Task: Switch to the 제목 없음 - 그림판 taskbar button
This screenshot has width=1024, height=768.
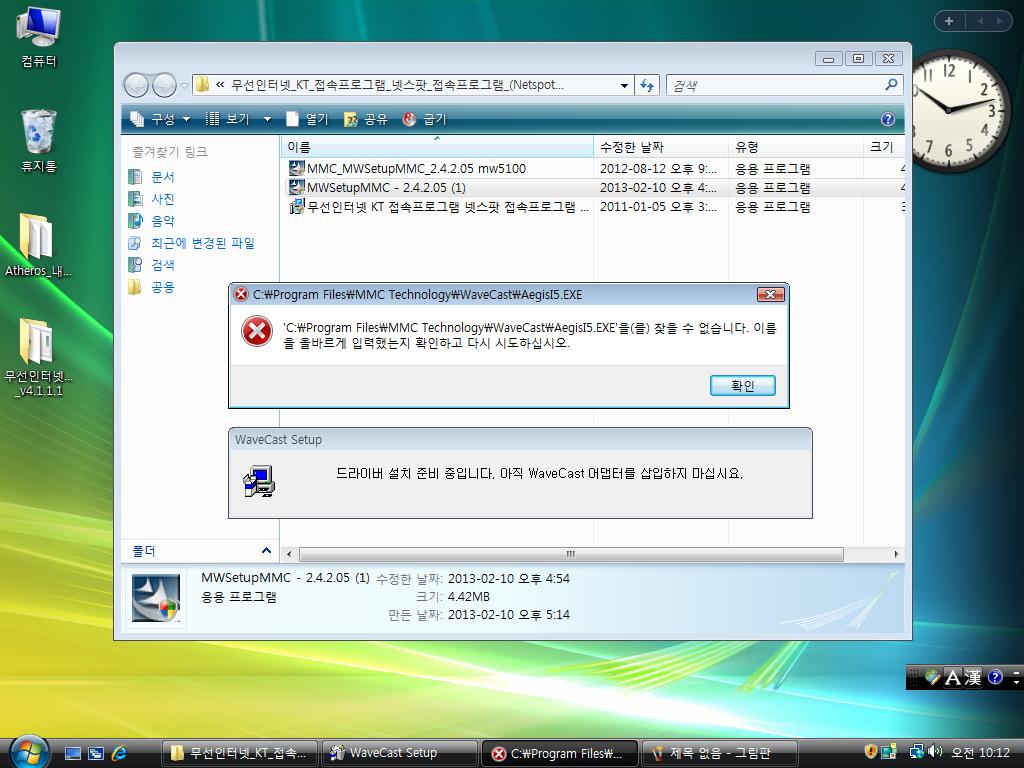Action: coord(720,753)
